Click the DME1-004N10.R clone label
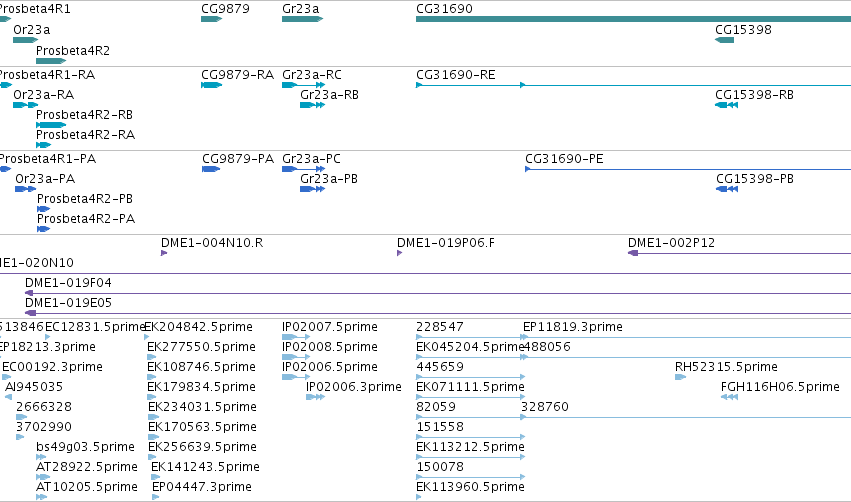This screenshot has width=851, height=502. click(212, 243)
